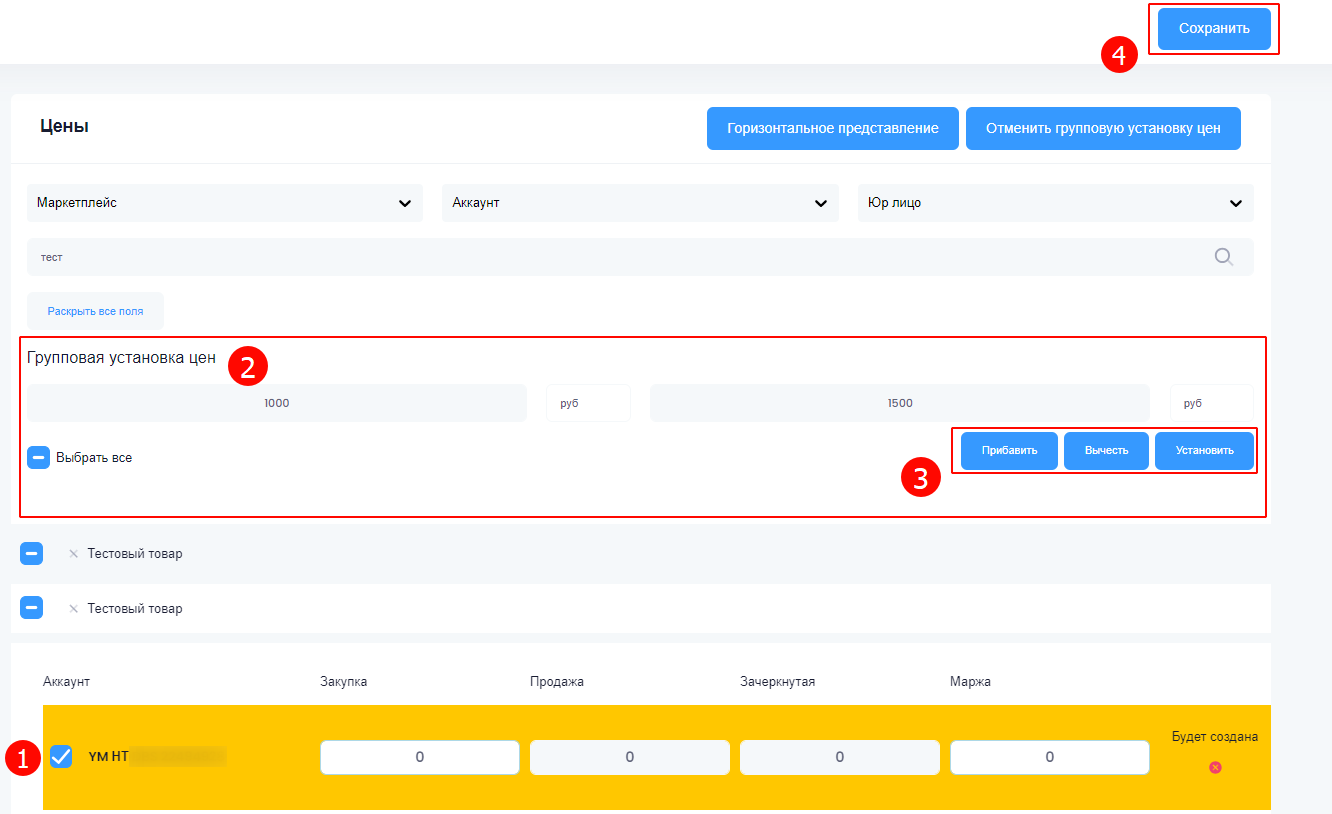Click Отменить групповую установку цен
1332x814 pixels.
tap(1103, 129)
